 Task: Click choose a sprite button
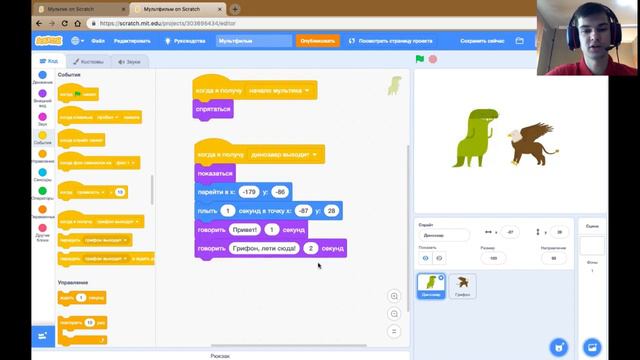[559, 347]
